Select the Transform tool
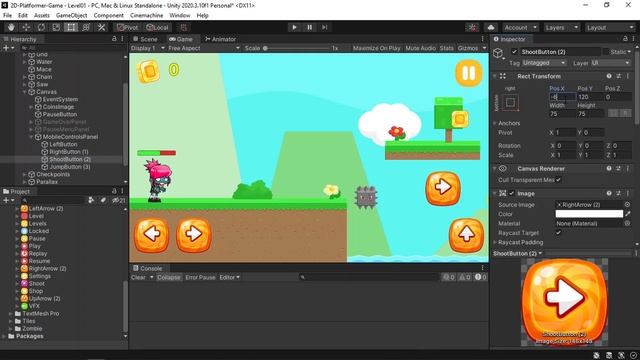Viewport: 640px width, 360px height. tap(86, 27)
